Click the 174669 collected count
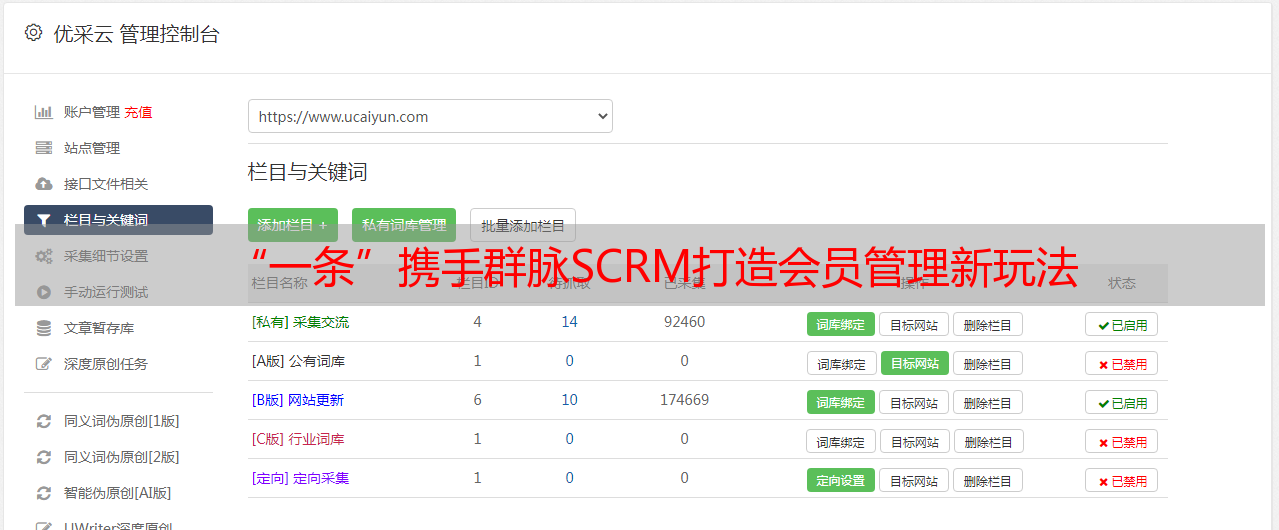Image resolution: width=1279 pixels, height=530 pixels. [x=684, y=400]
